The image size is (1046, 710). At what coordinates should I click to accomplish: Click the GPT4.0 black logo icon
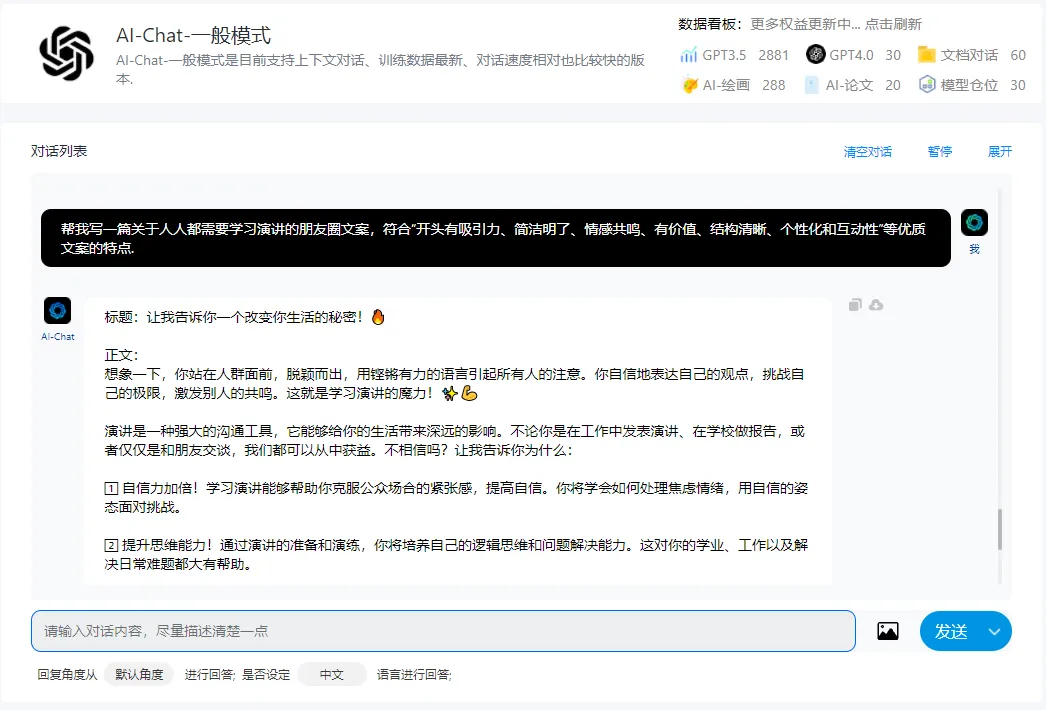815,55
